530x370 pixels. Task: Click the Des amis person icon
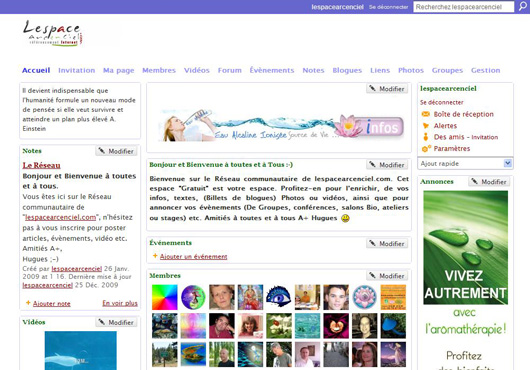[x=426, y=137]
